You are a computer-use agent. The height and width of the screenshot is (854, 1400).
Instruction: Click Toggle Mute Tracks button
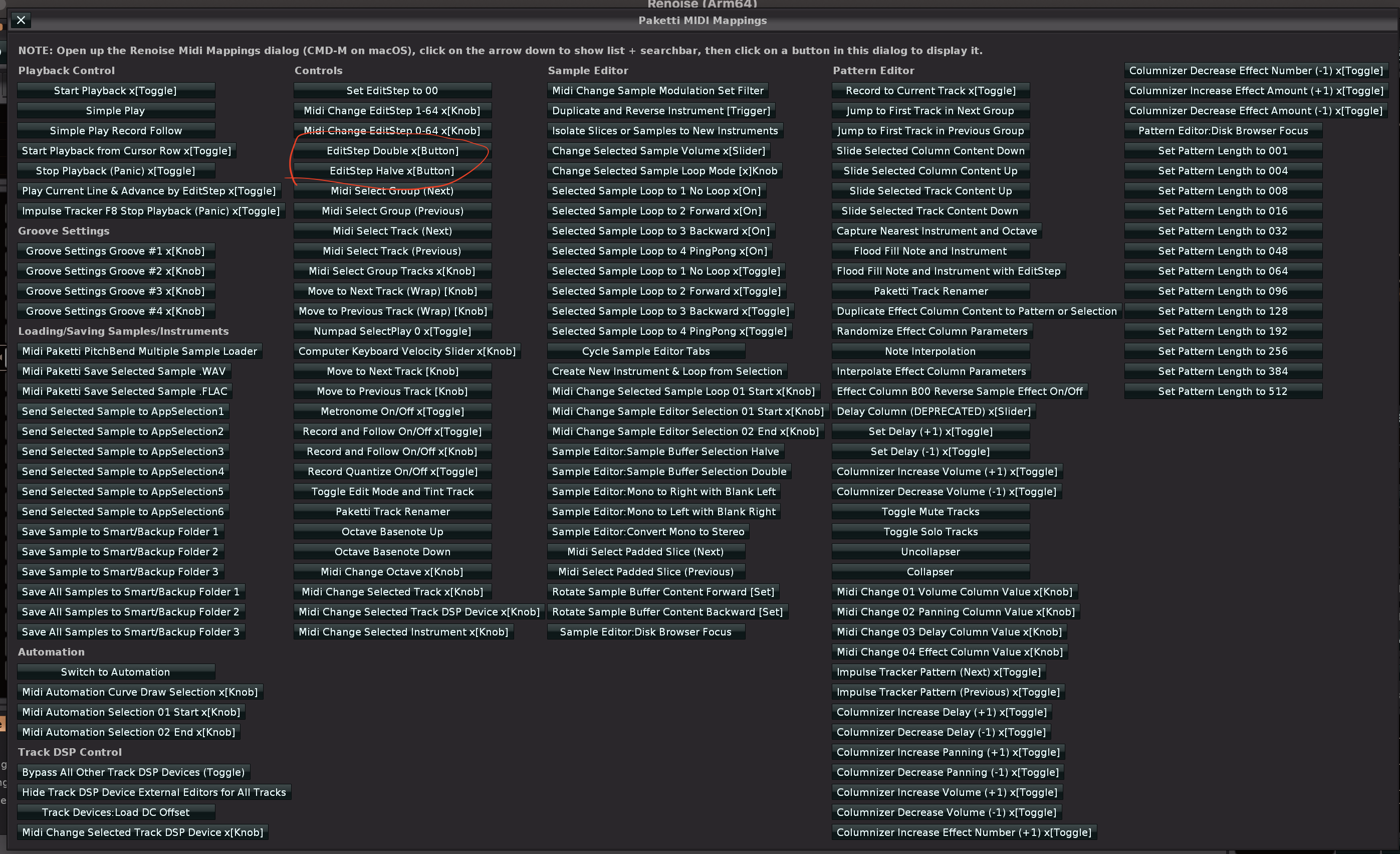click(930, 512)
